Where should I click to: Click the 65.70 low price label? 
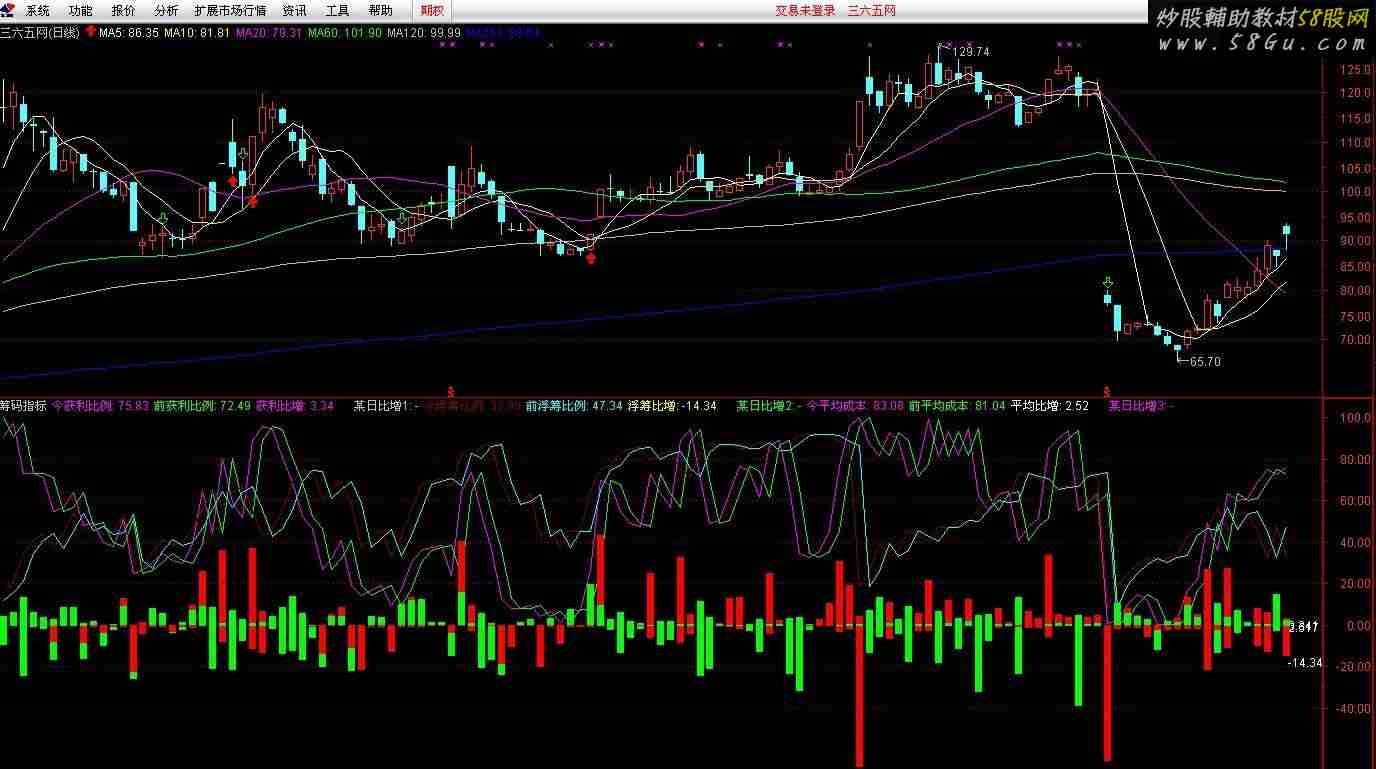(1205, 362)
